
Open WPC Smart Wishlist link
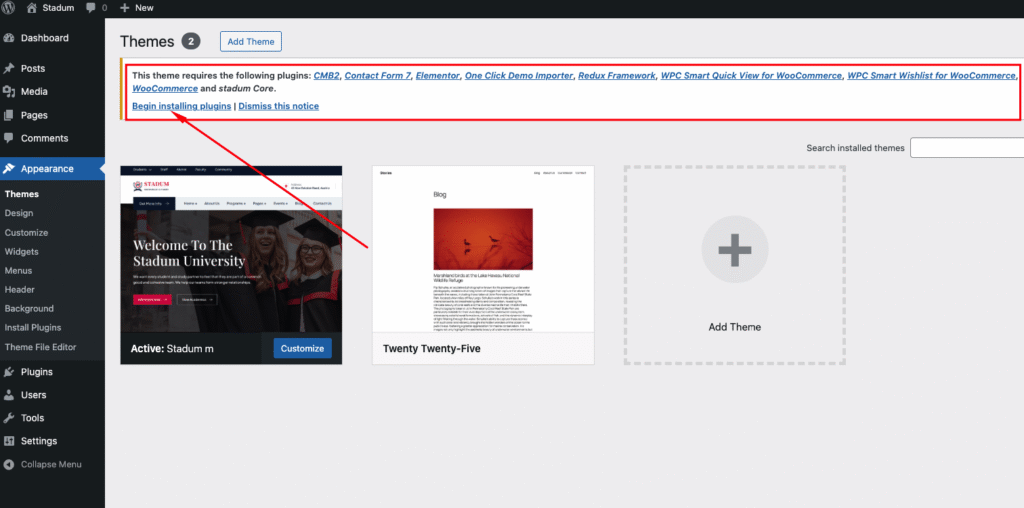tap(931, 75)
